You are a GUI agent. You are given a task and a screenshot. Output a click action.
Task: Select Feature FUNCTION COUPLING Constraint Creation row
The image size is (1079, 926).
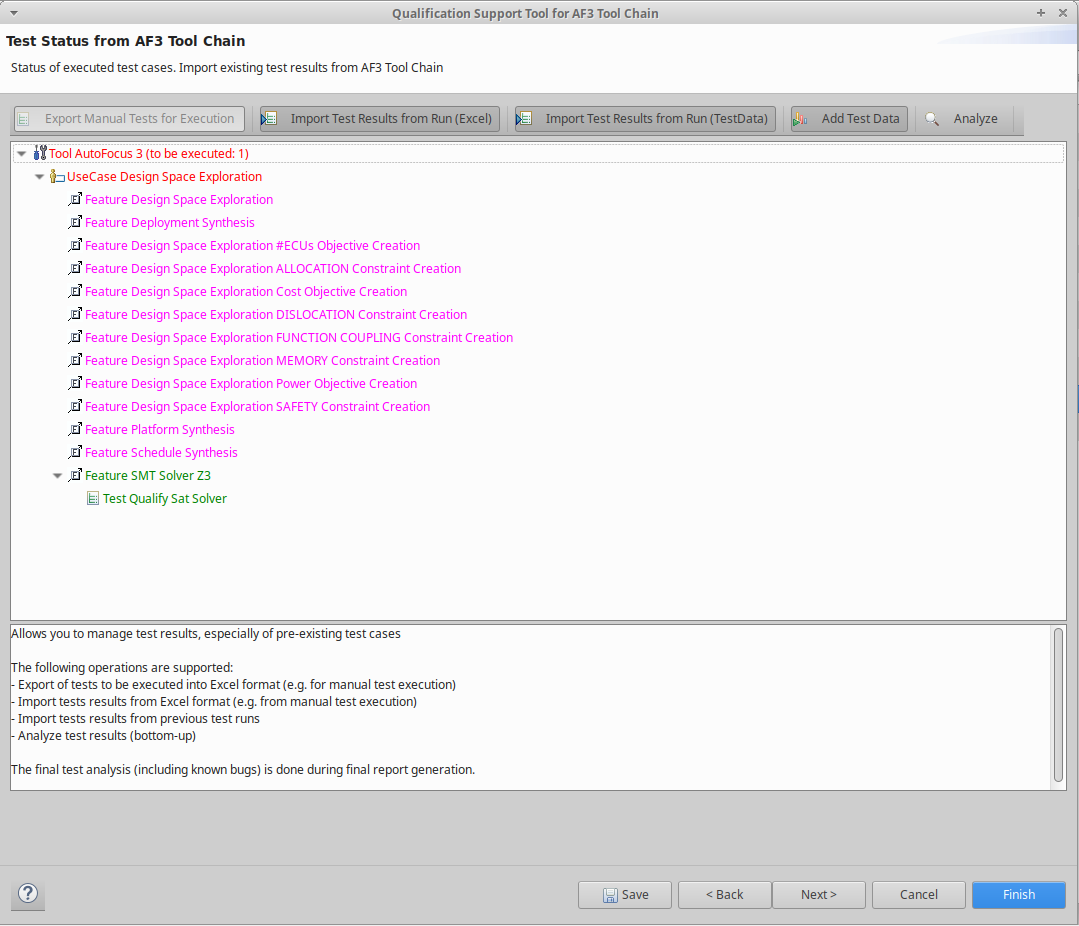(299, 338)
